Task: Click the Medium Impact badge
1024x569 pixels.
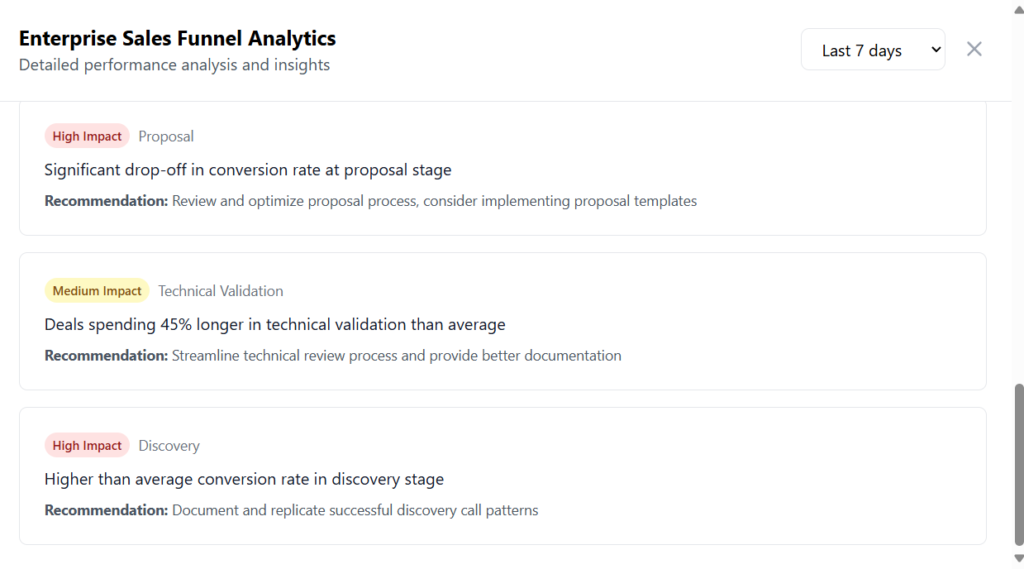Action: click(x=97, y=291)
